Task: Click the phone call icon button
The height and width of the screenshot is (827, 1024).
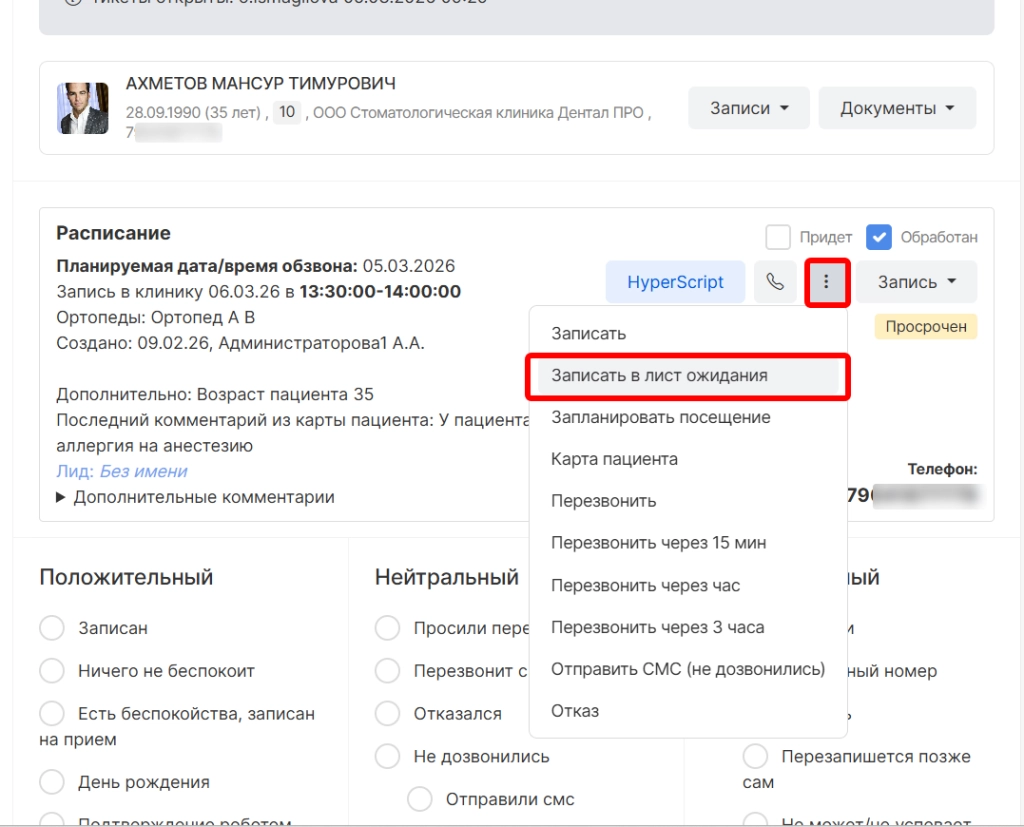Action: pyautogui.click(x=775, y=282)
